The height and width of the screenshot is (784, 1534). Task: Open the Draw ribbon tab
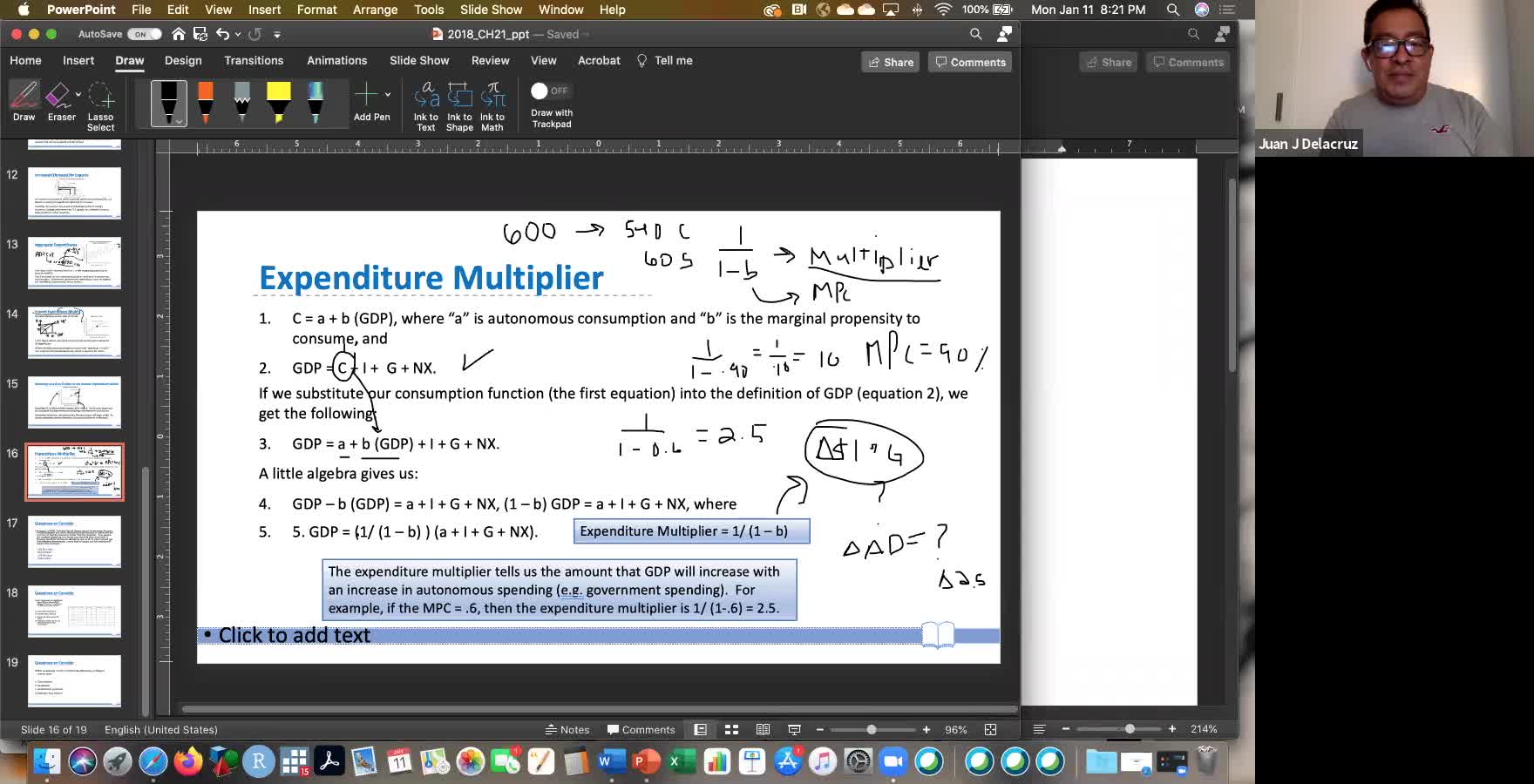(130, 60)
